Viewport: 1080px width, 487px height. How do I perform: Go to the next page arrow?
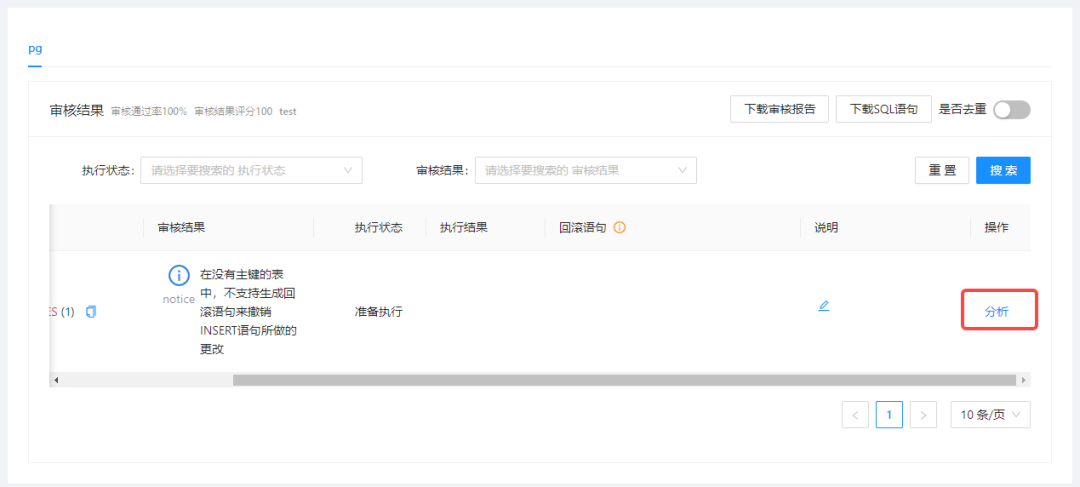click(924, 415)
